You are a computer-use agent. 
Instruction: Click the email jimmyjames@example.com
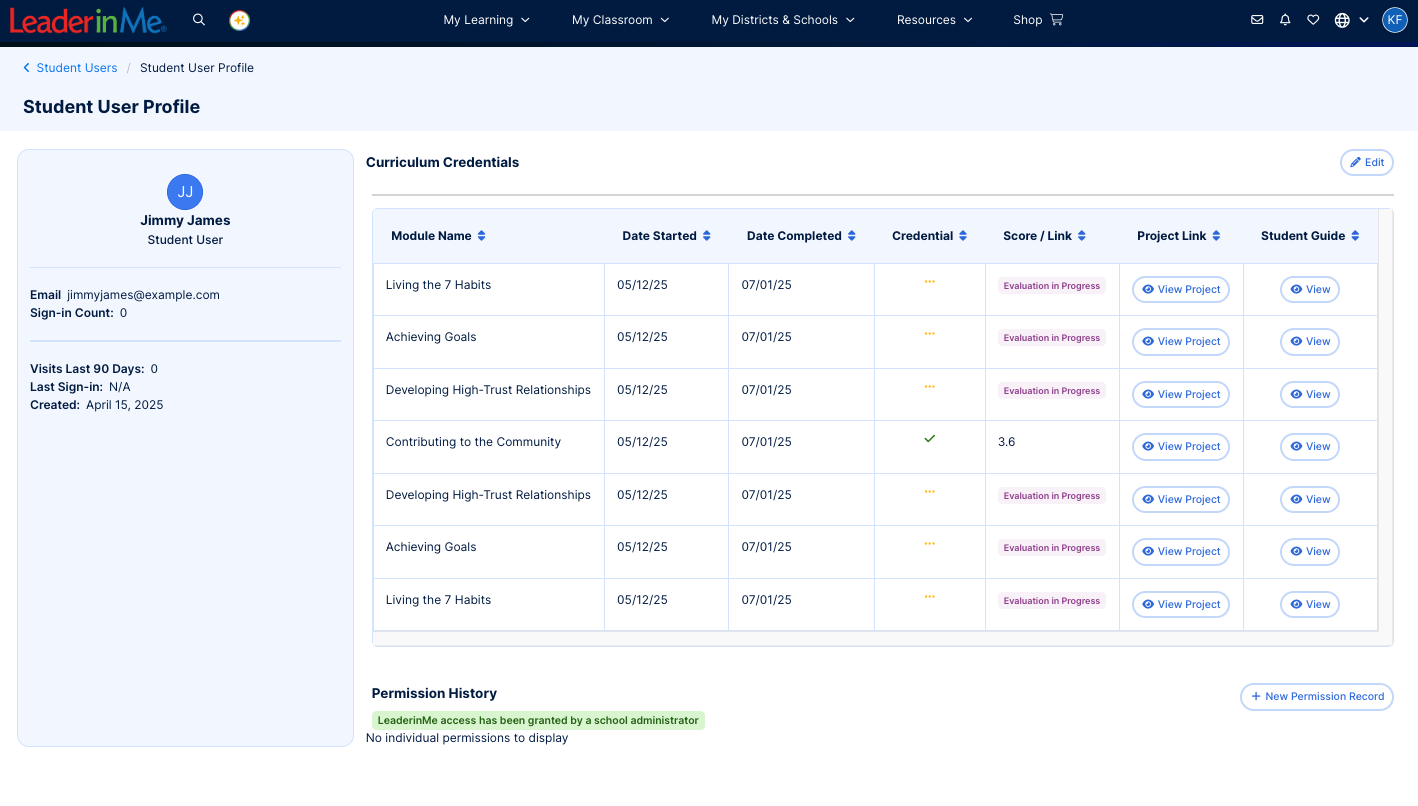coord(143,295)
